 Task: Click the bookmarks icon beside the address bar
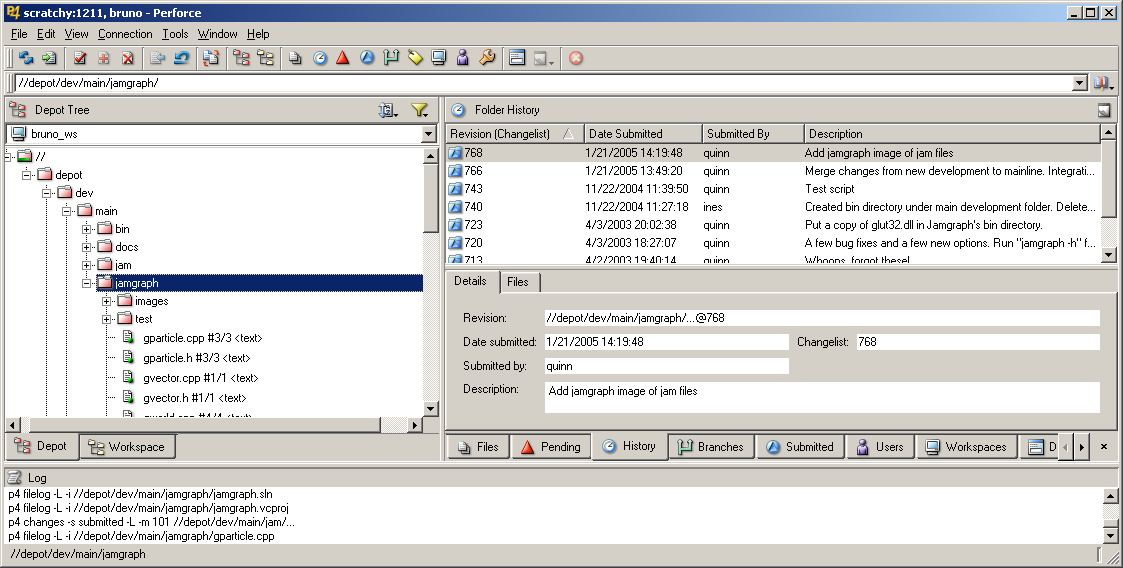[x=1103, y=83]
